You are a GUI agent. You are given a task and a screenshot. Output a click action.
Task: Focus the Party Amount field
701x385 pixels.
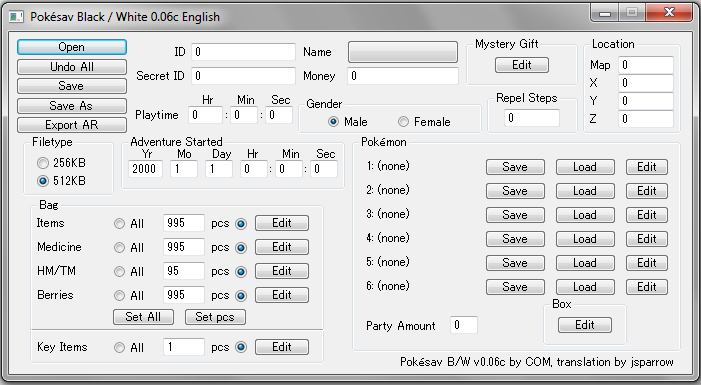click(464, 325)
